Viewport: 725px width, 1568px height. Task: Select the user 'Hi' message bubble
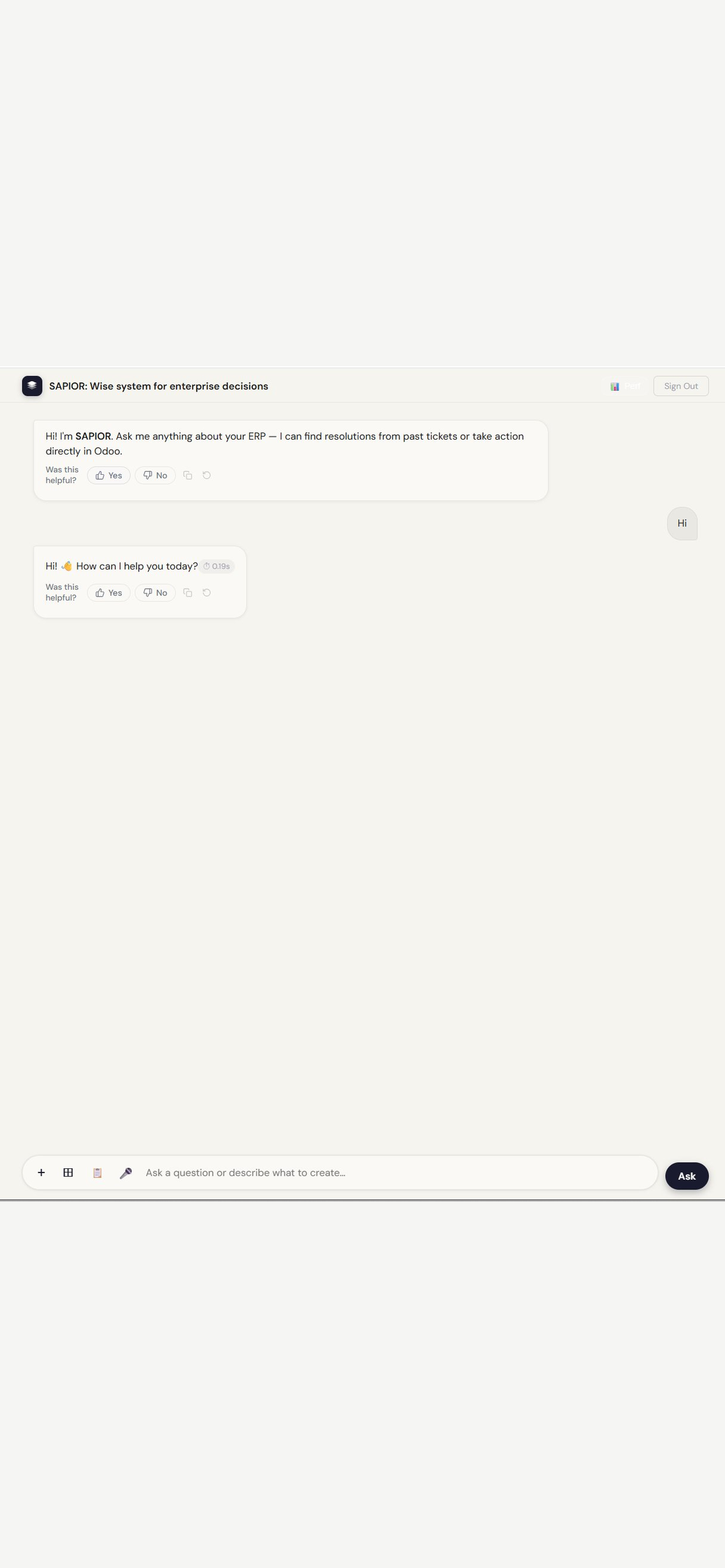pos(682,523)
